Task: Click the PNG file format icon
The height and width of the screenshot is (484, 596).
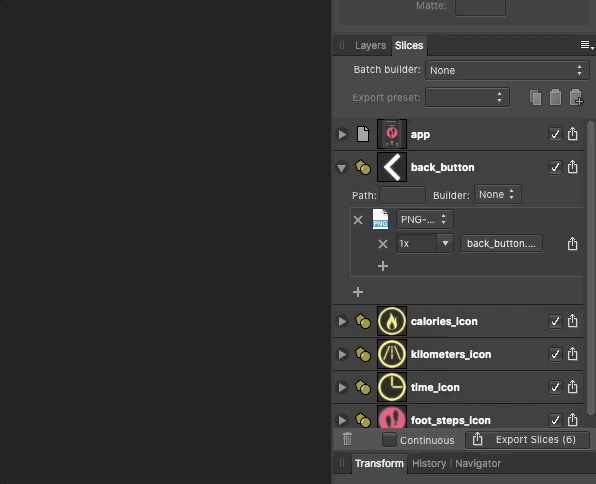Action: pos(380,219)
